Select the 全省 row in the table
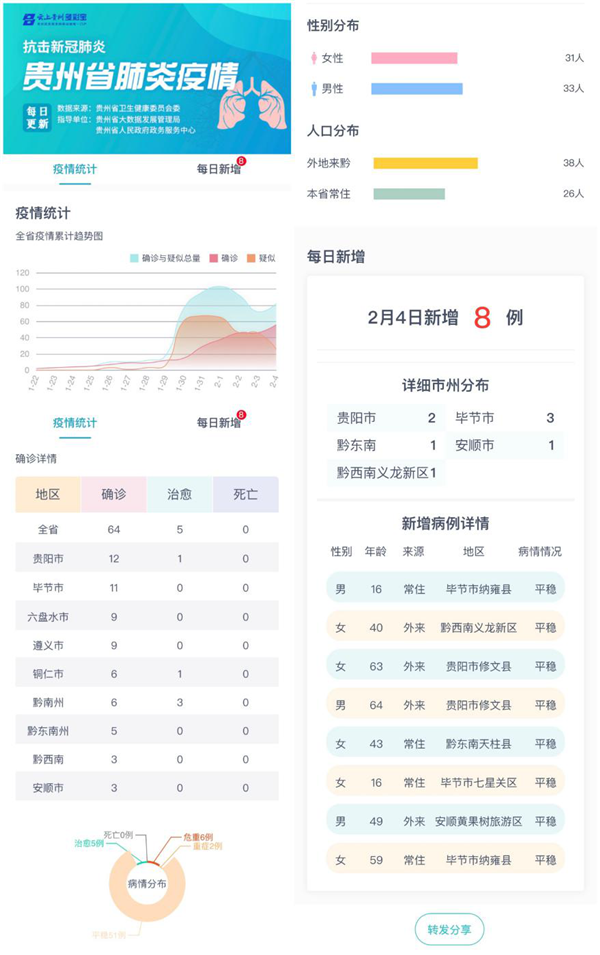The image size is (600, 955). pos(147,529)
